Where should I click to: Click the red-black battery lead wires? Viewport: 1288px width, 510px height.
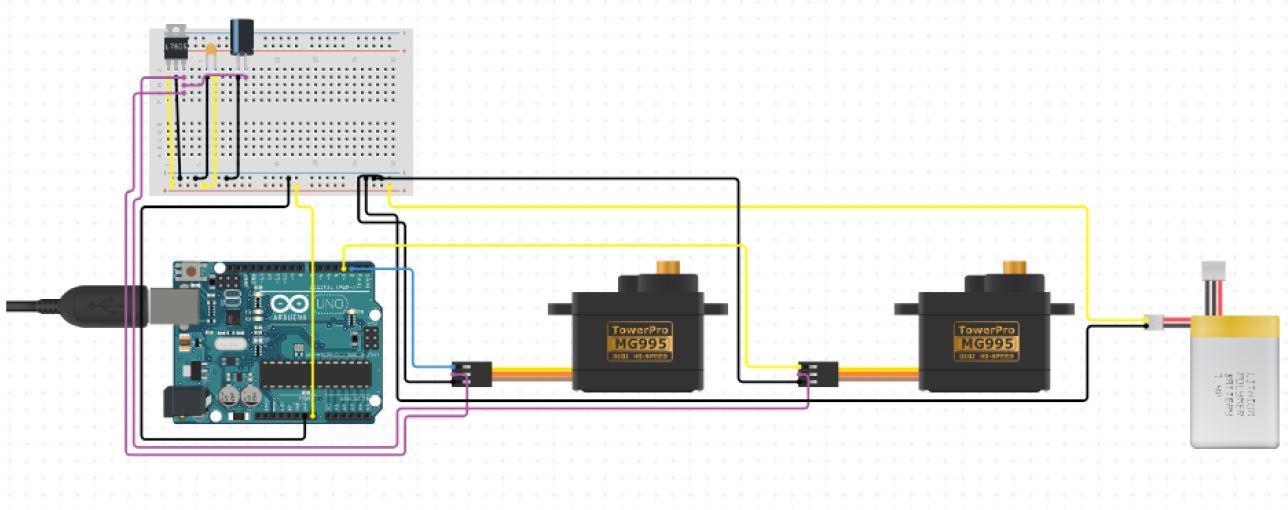pos(1176,323)
